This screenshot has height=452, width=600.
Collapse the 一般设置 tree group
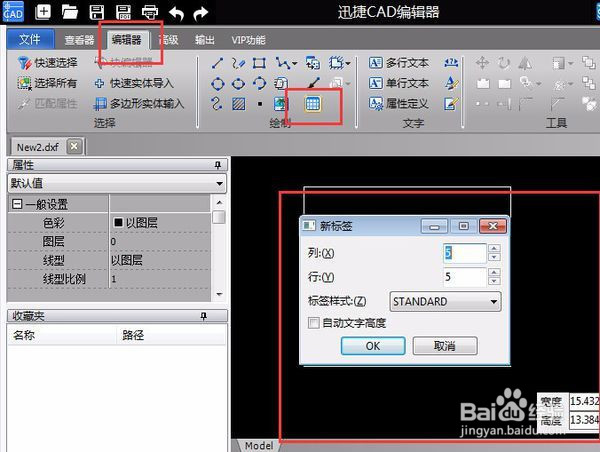pos(16,204)
